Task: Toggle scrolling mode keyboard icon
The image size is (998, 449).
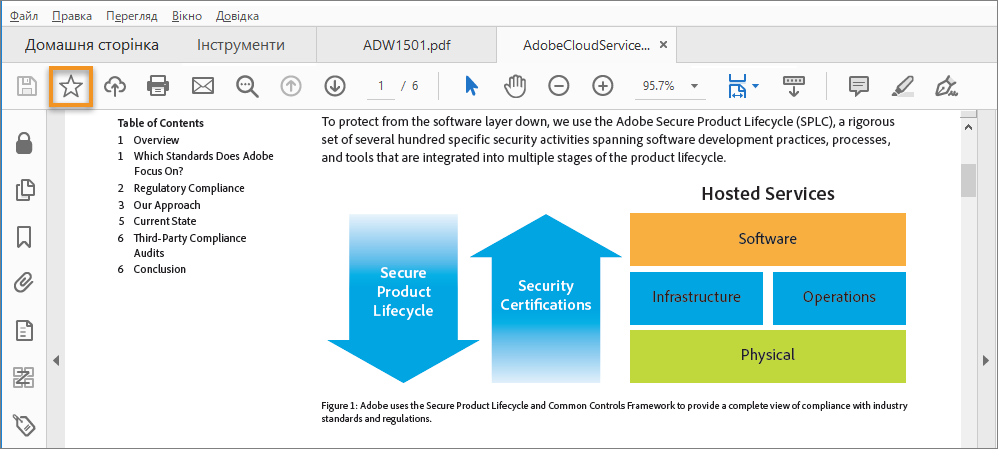Action: (794, 86)
